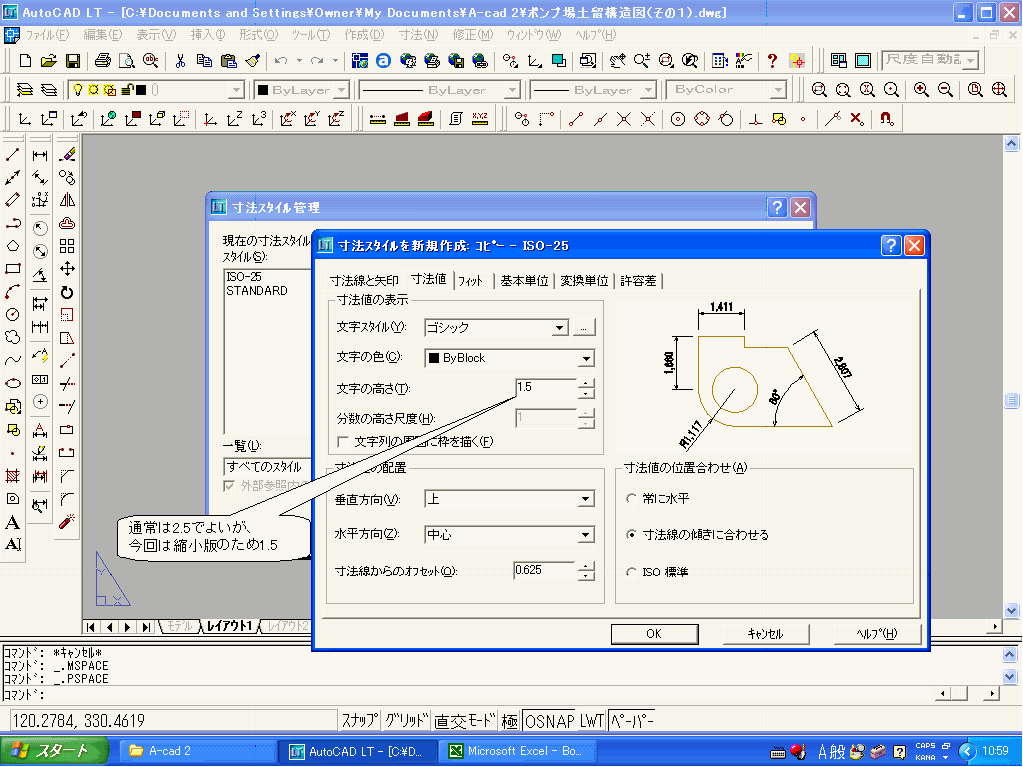This screenshot has height=767, width=1023.
Task: Open the Windows スタート button
Action: pyautogui.click(x=55, y=751)
